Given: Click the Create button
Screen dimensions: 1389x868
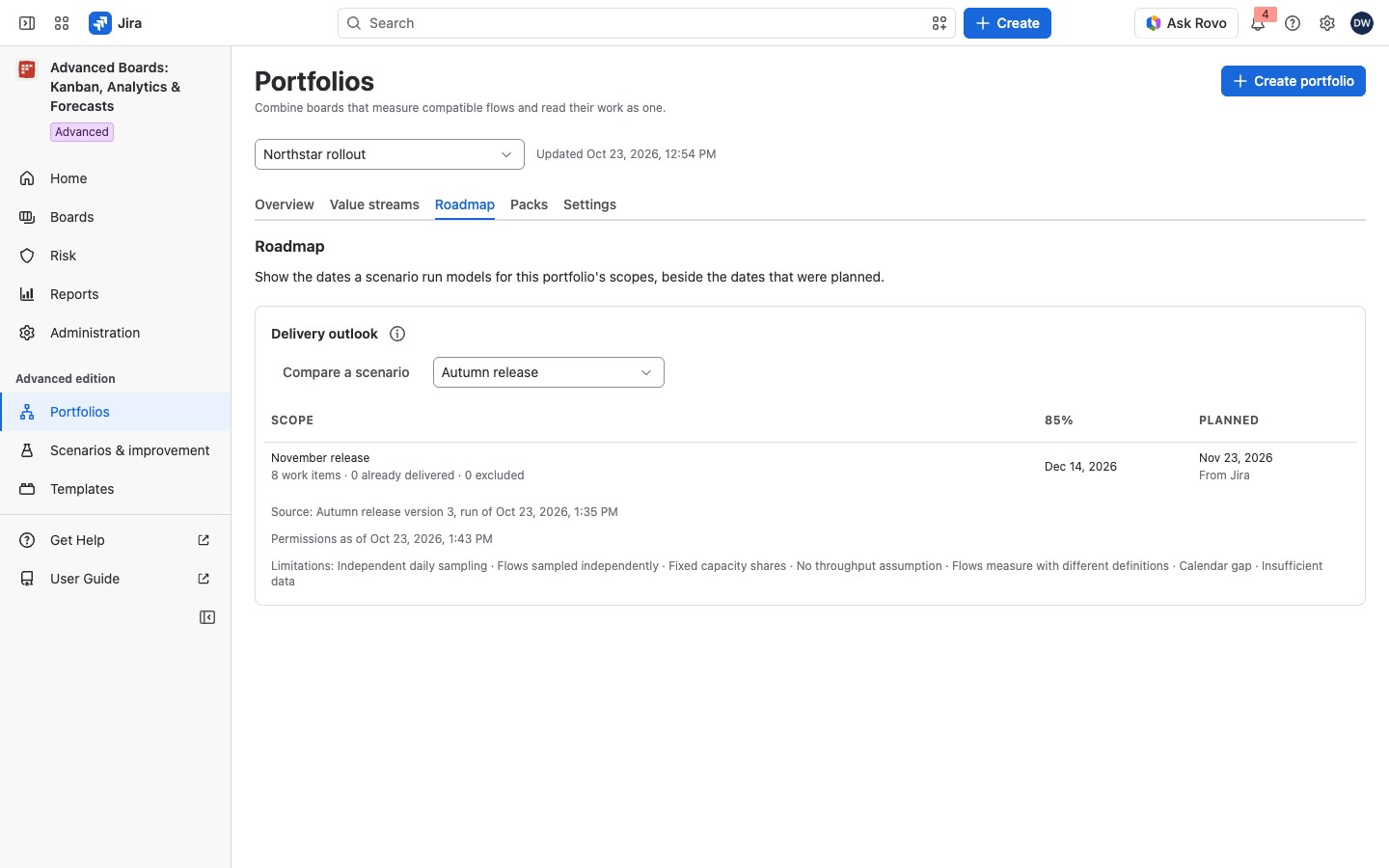Looking at the screenshot, I should tap(1007, 23).
